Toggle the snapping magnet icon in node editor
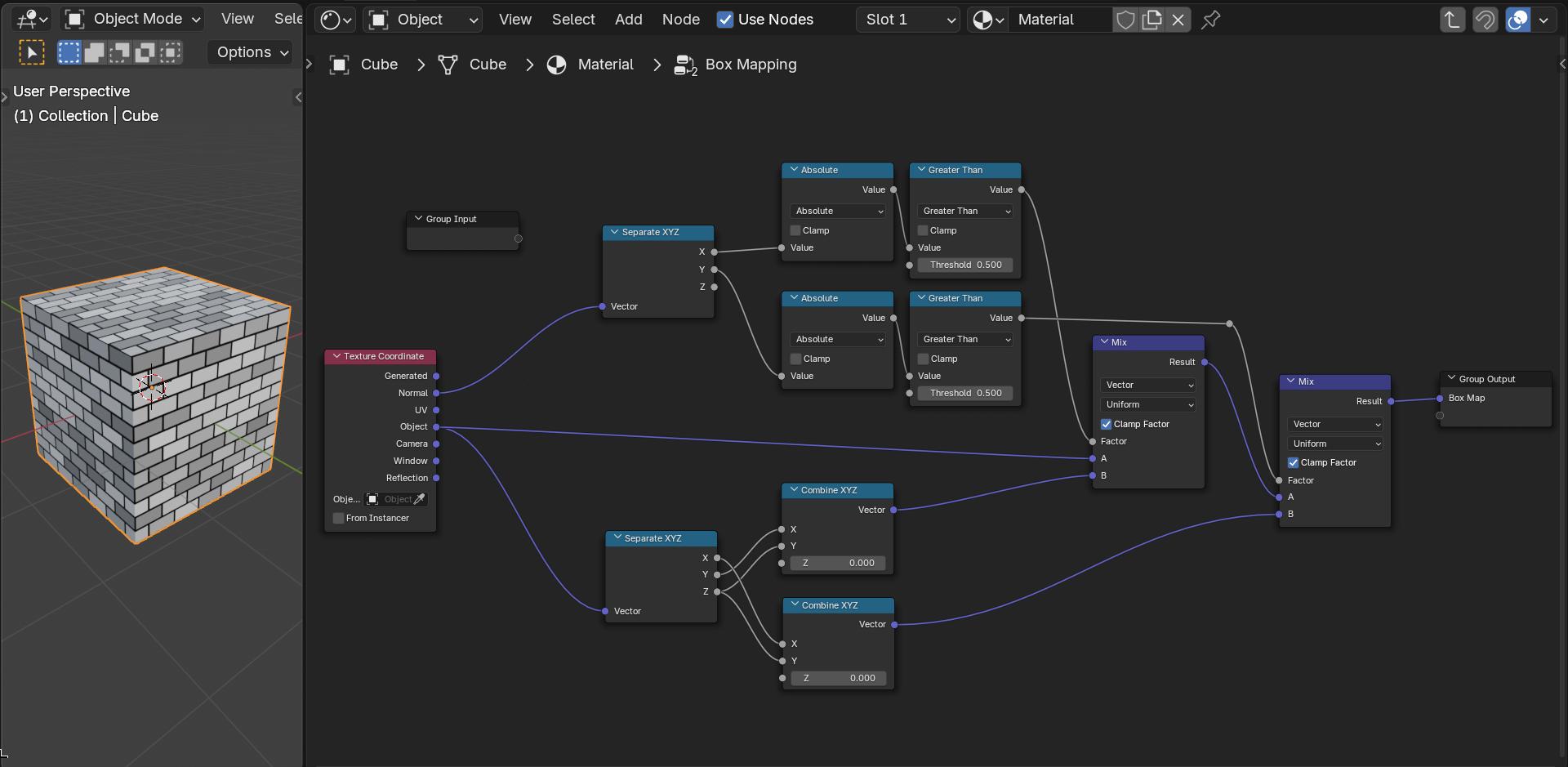Screen dimensions: 1568x767 coord(1485,20)
